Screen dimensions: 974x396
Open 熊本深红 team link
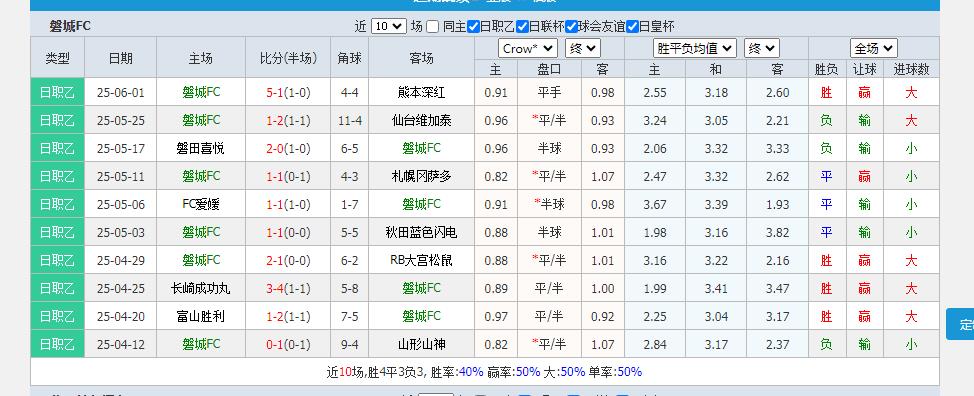421,92
